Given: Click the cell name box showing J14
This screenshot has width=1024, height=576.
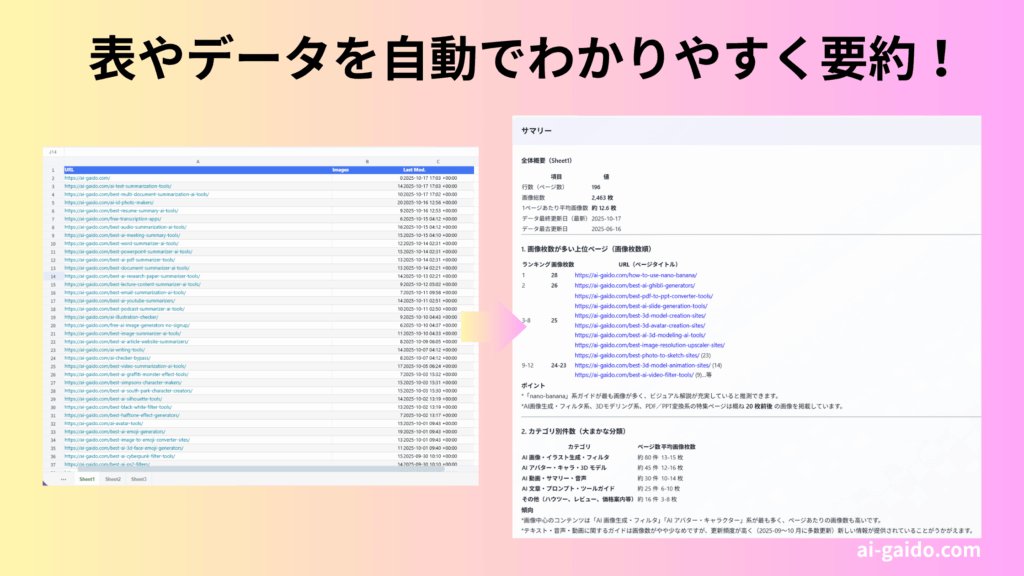Looking at the screenshot, I should click(53, 152).
